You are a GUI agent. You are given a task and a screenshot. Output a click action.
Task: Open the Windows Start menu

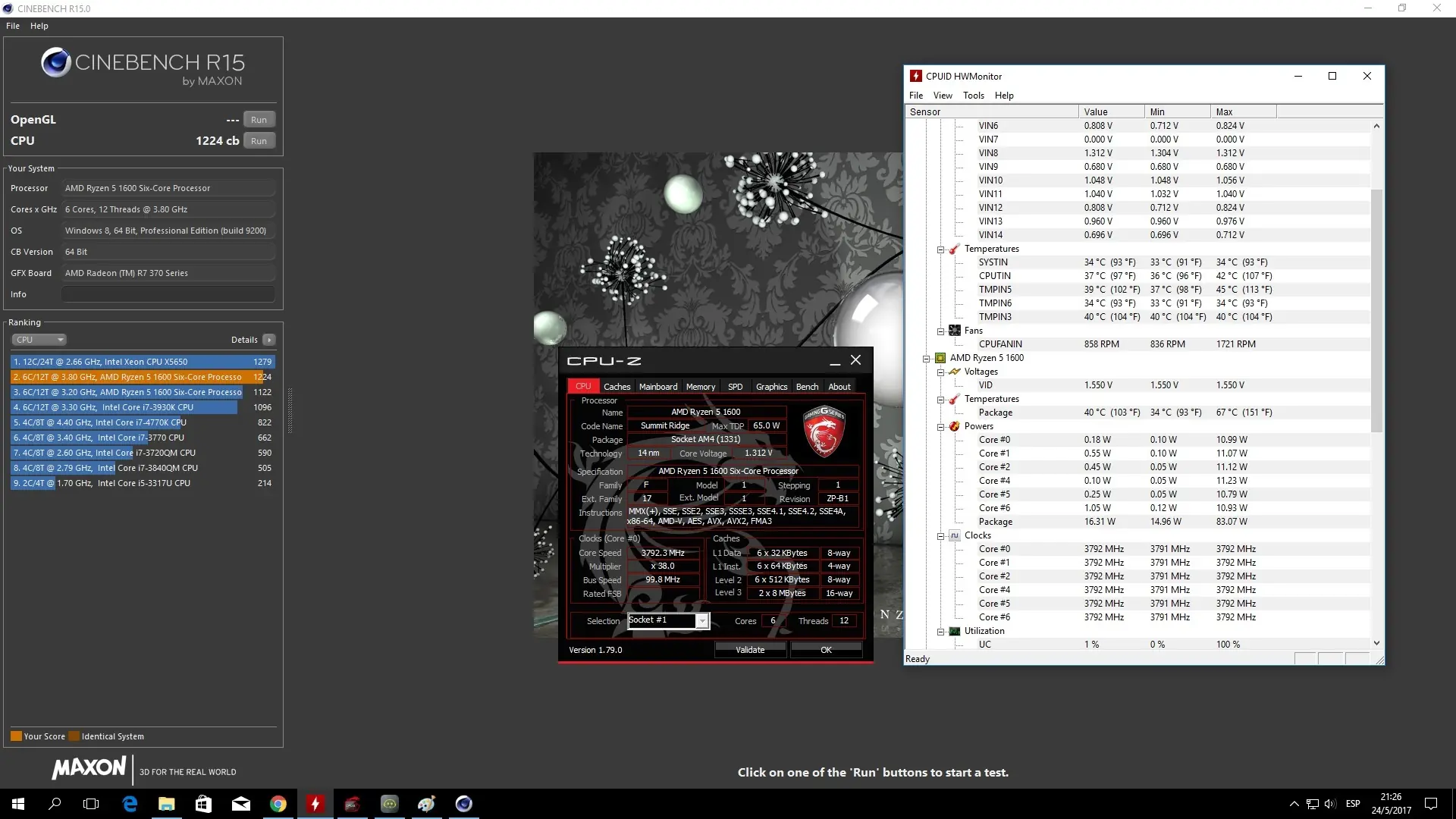(x=18, y=804)
